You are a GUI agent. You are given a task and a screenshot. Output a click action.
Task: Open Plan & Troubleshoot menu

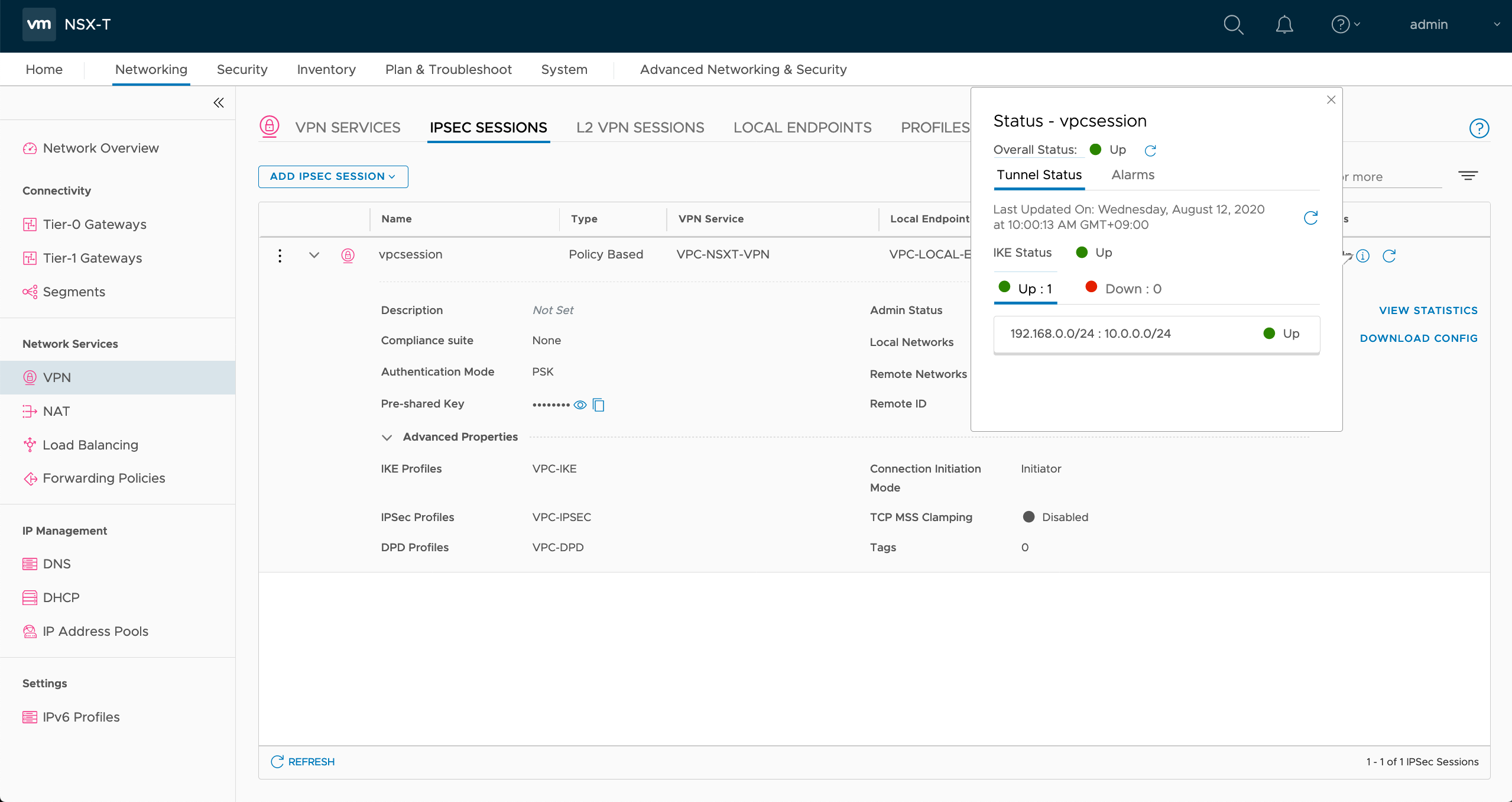[448, 70]
